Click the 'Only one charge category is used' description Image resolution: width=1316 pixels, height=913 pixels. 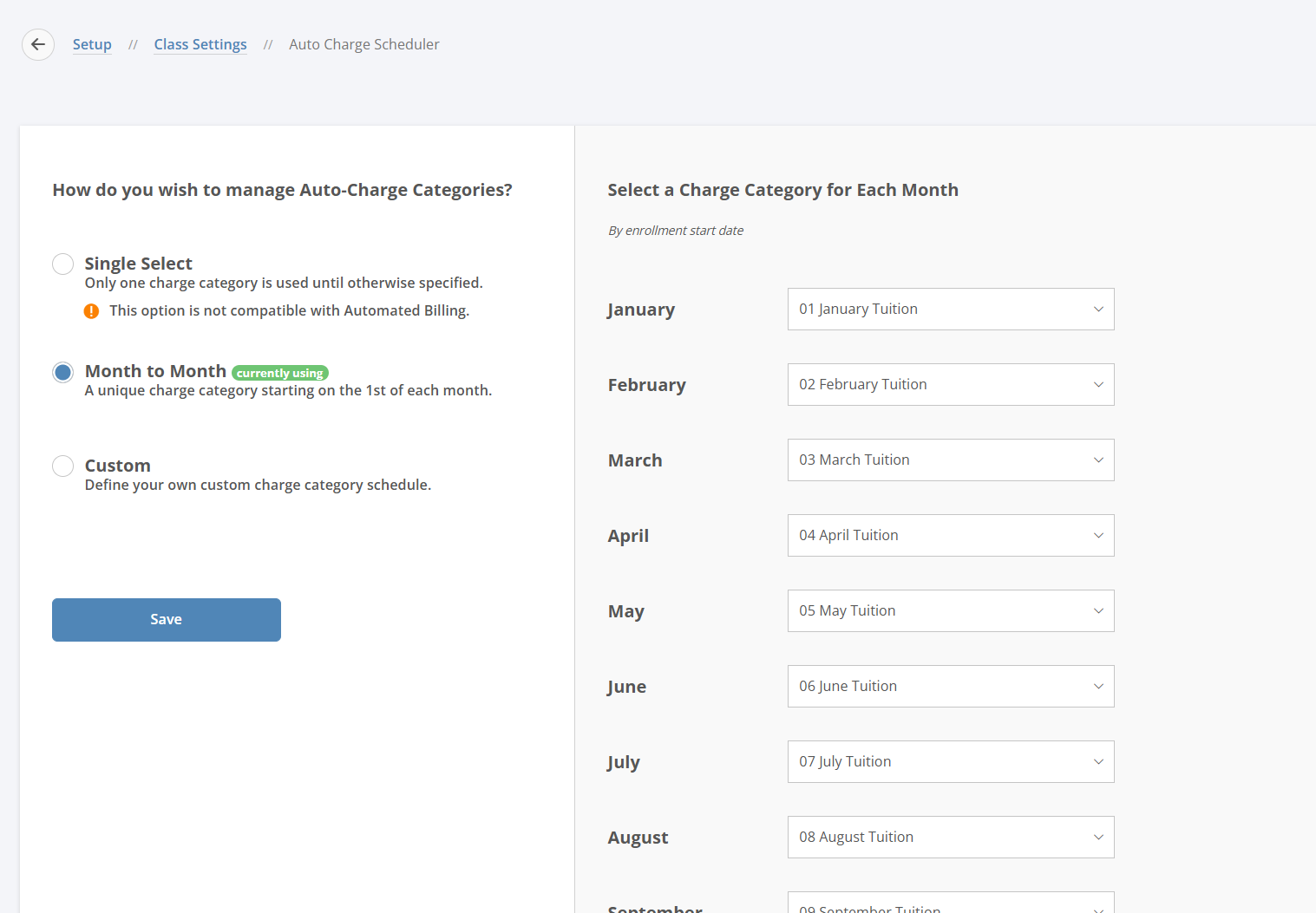(284, 283)
